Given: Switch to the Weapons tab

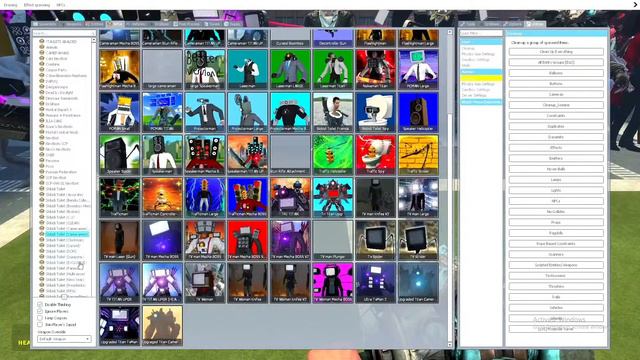Looking at the screenshot, I should point(71,24).
